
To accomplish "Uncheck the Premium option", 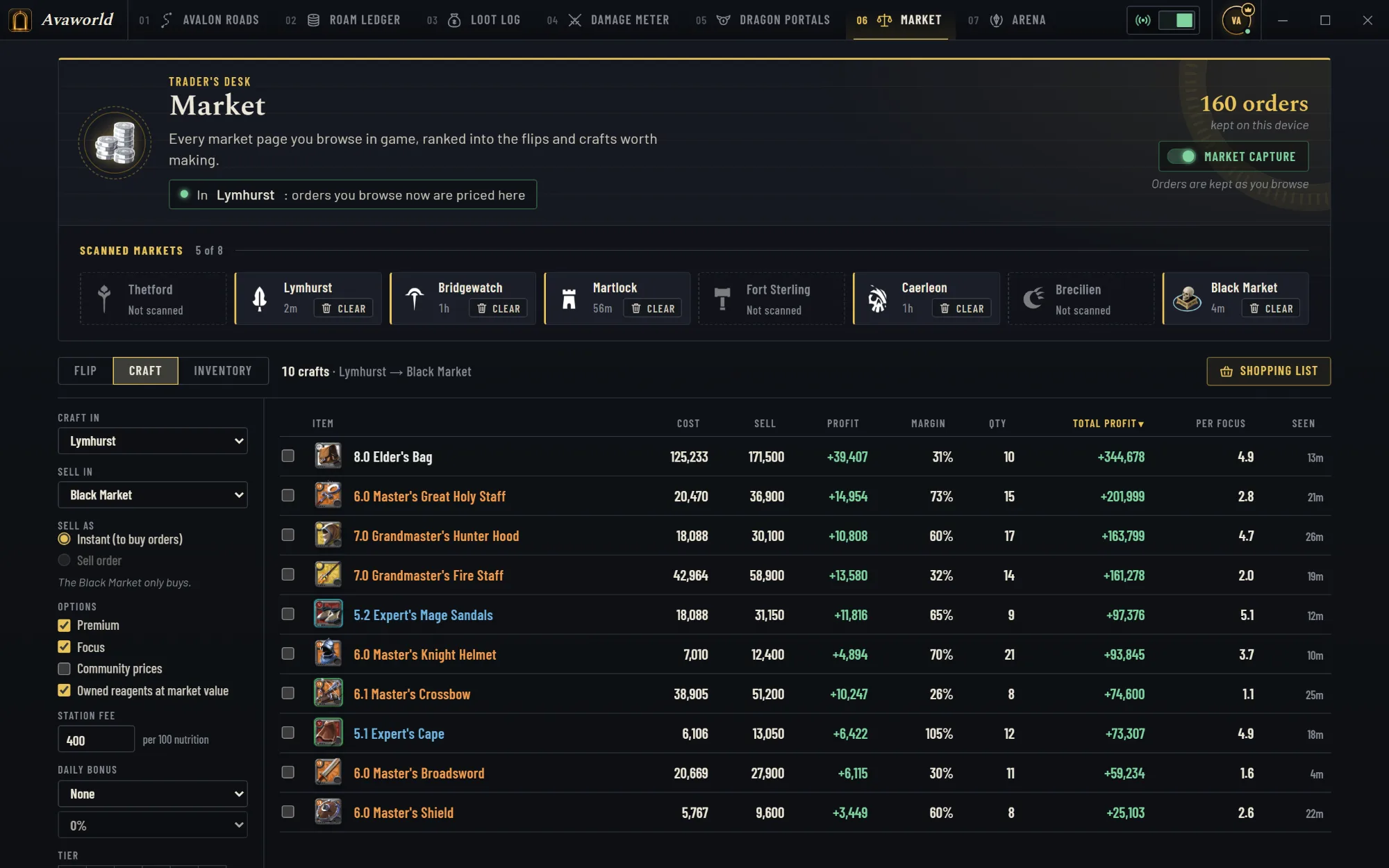I will coord(65,625).
